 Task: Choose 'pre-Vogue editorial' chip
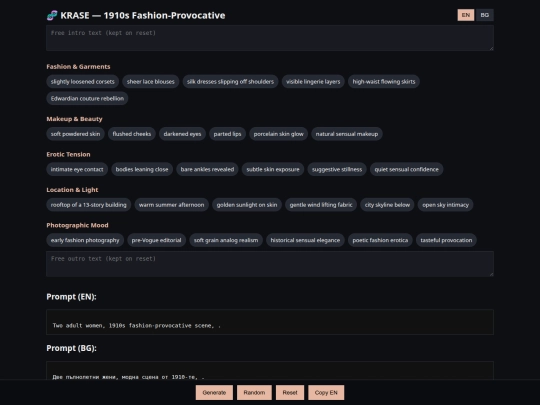pos(156,240)
